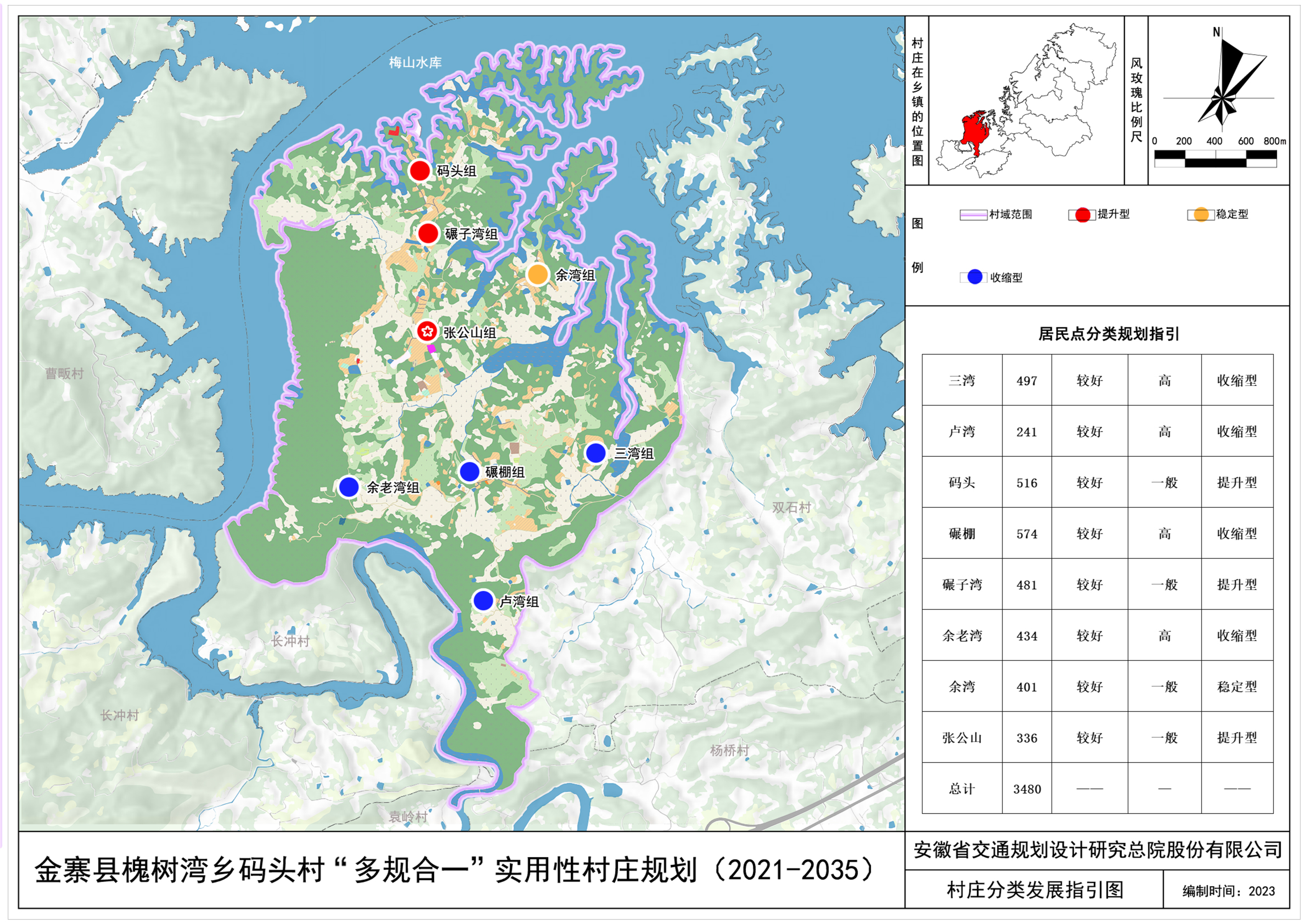Image resolution: width=1308 pixels, height=924 pixels.
Task: Click the red marker for 码头组
Action: [419, 171]
